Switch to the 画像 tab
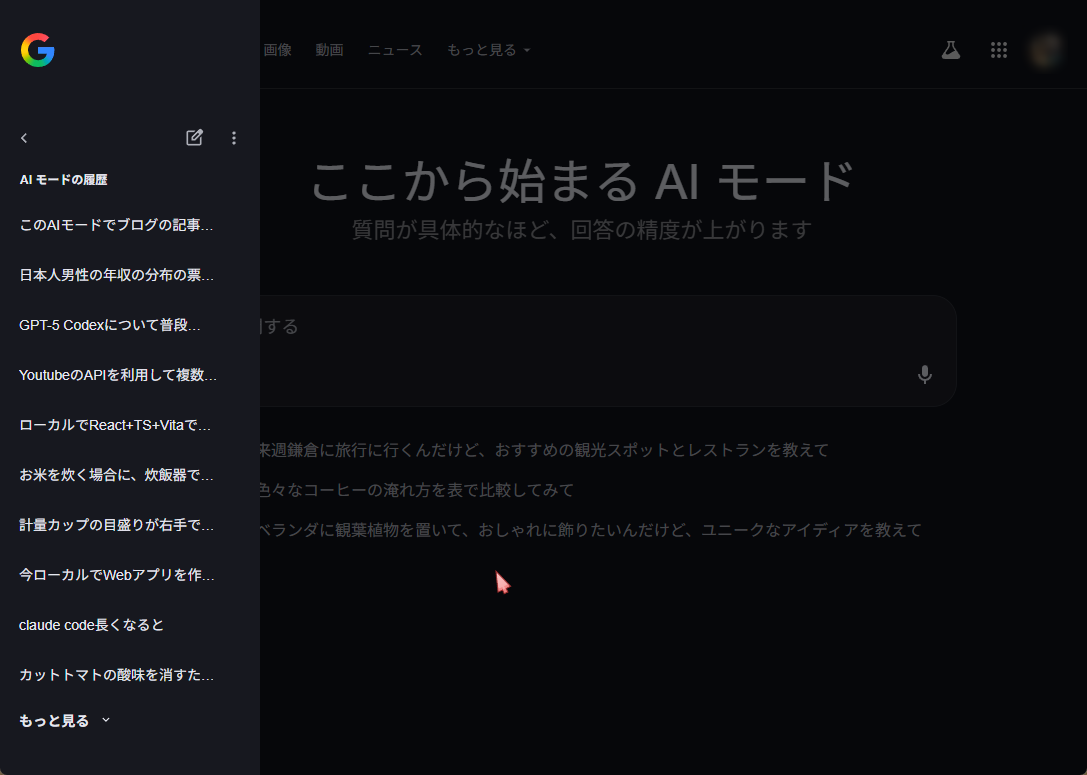Viewport: 1087px width, 775px height. pyautogui.click(x=277, y=50)
